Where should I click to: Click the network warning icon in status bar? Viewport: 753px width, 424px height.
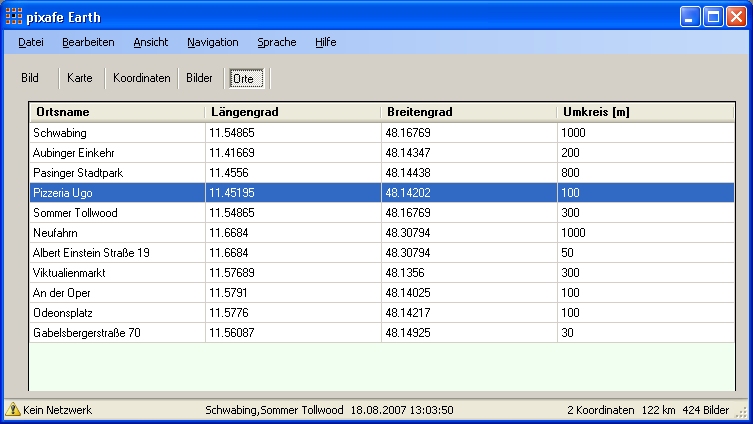(x=13, y=410)
